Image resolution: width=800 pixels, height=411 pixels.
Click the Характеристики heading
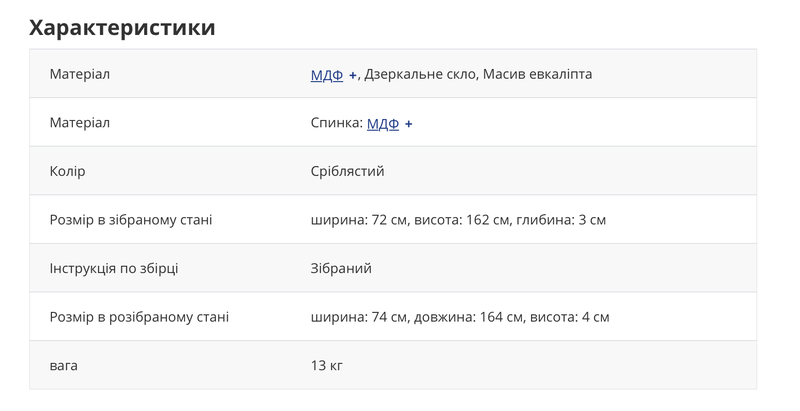(x=122, y=27)
